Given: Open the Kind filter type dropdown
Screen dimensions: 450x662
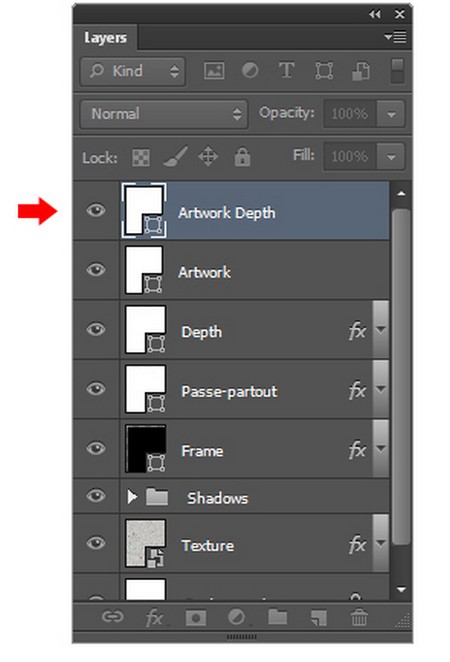Looking at the screenshot, I should pos(133,71).
